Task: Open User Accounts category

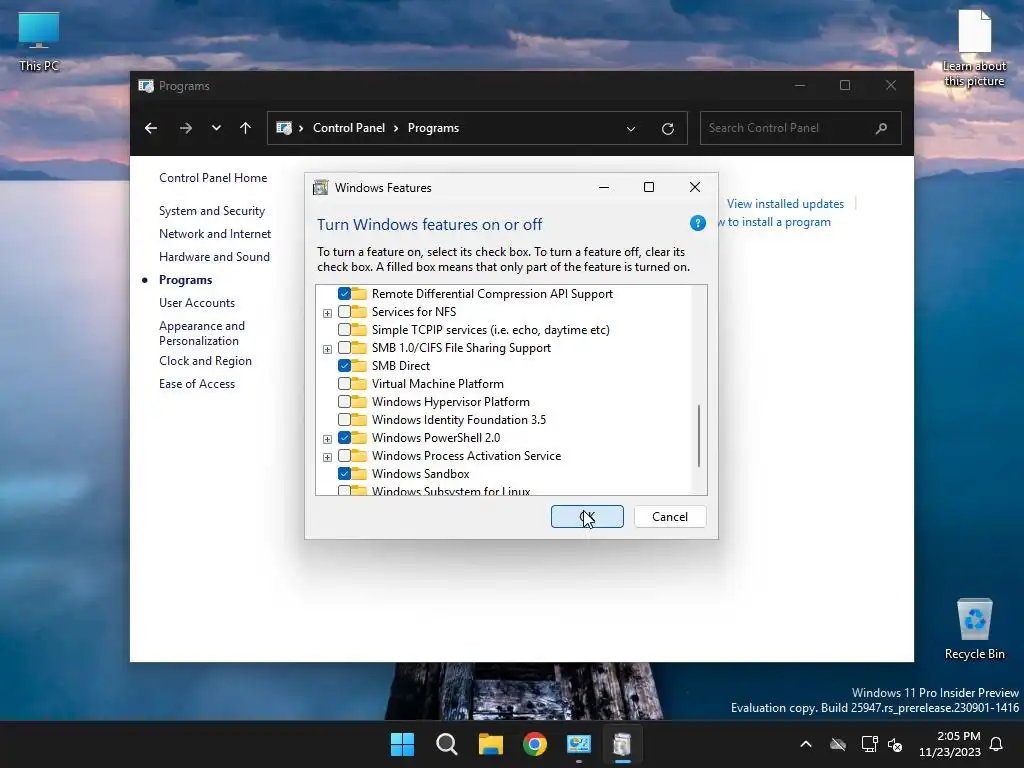Action: (x=197, y=303)
